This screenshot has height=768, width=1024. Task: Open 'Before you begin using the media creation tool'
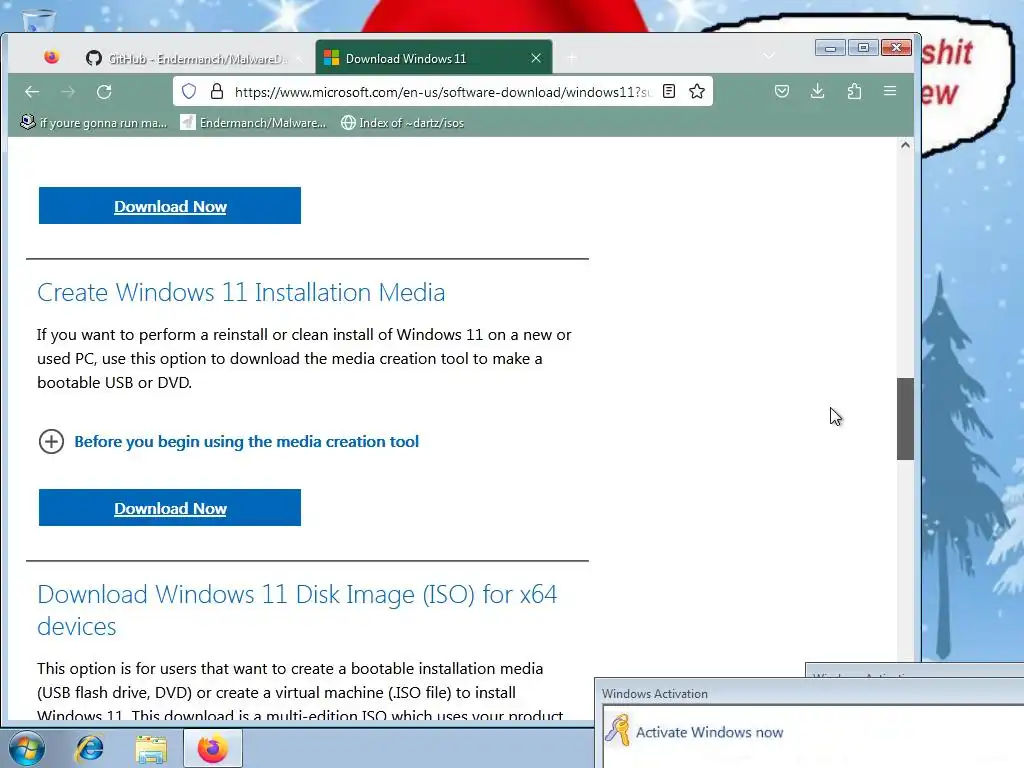[246, 441]
